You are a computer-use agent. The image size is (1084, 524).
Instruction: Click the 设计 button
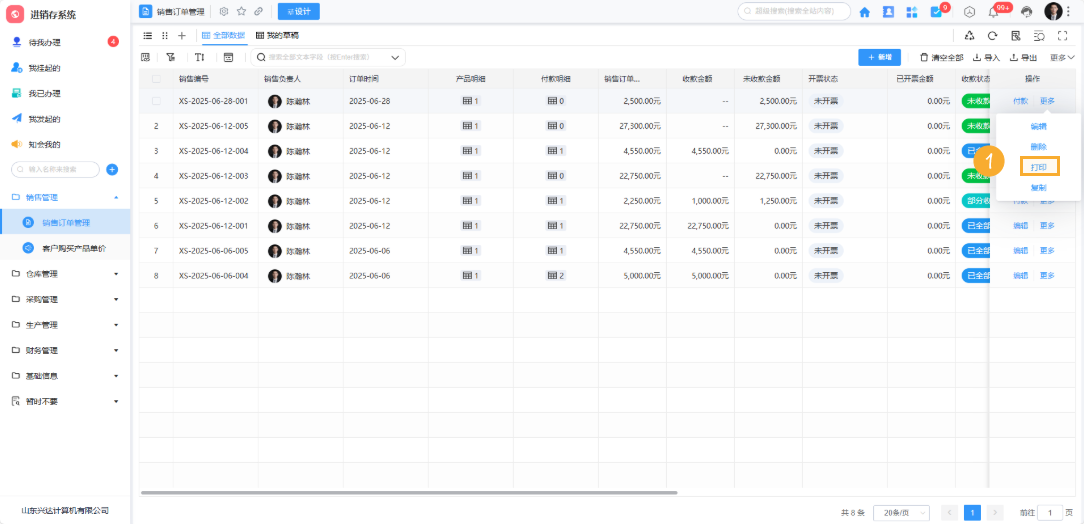point(298,11)
